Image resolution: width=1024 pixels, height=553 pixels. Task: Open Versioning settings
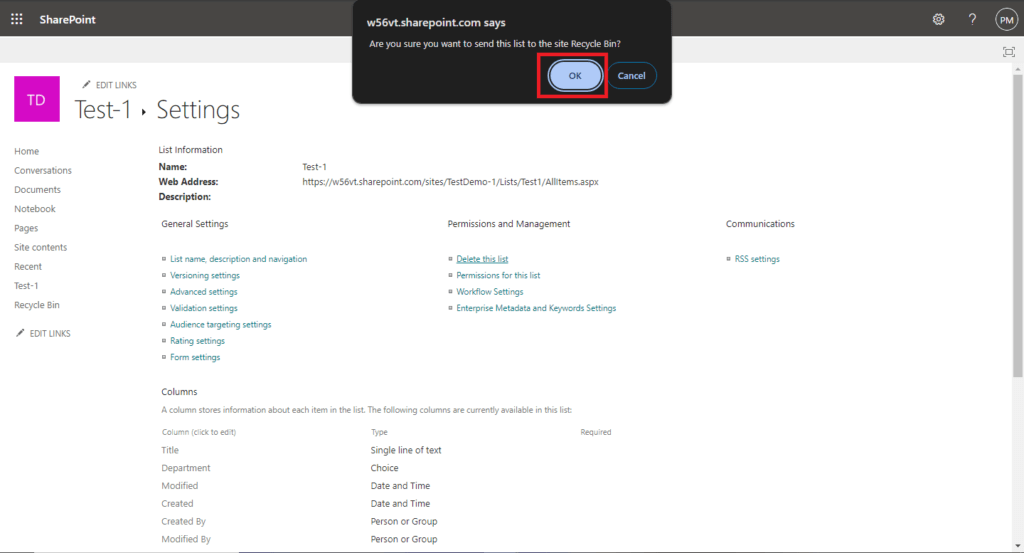205,276
